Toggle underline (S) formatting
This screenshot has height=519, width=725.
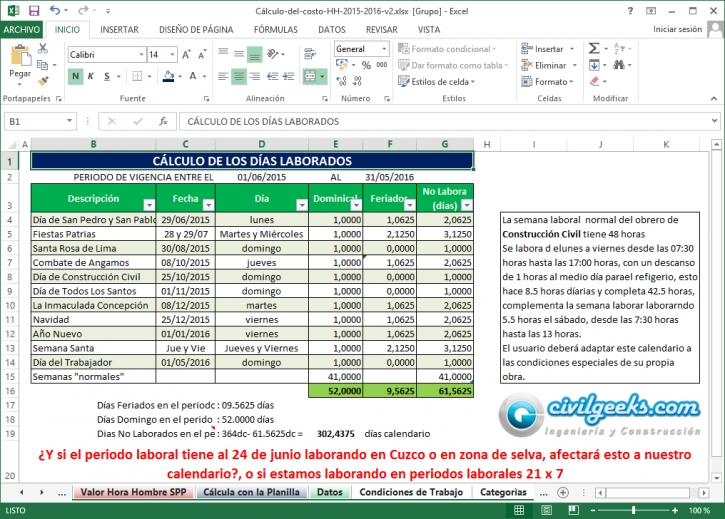tap(108, 76)
